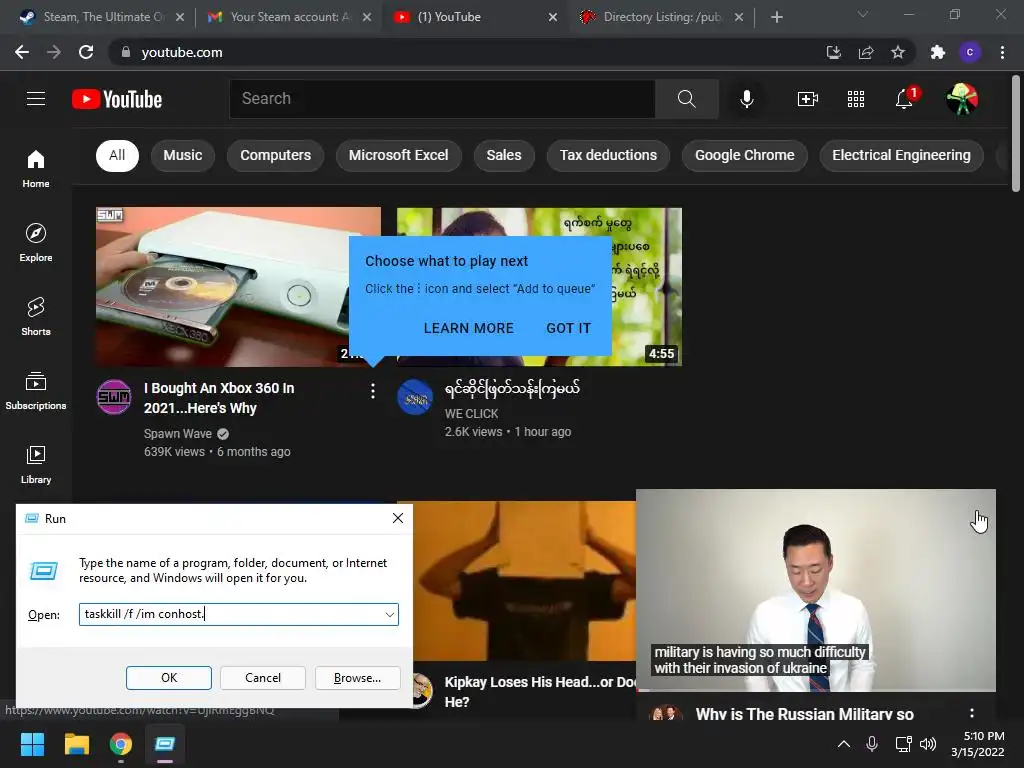Click the install app icon in address bar

833,52
